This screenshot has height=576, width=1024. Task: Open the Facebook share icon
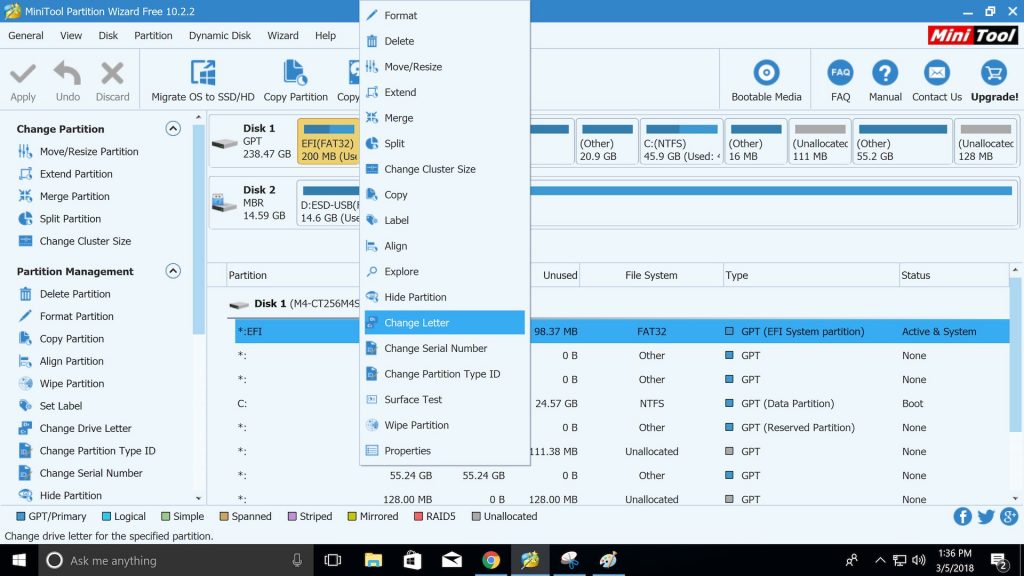pyautogui.click(x=962, y=517)
